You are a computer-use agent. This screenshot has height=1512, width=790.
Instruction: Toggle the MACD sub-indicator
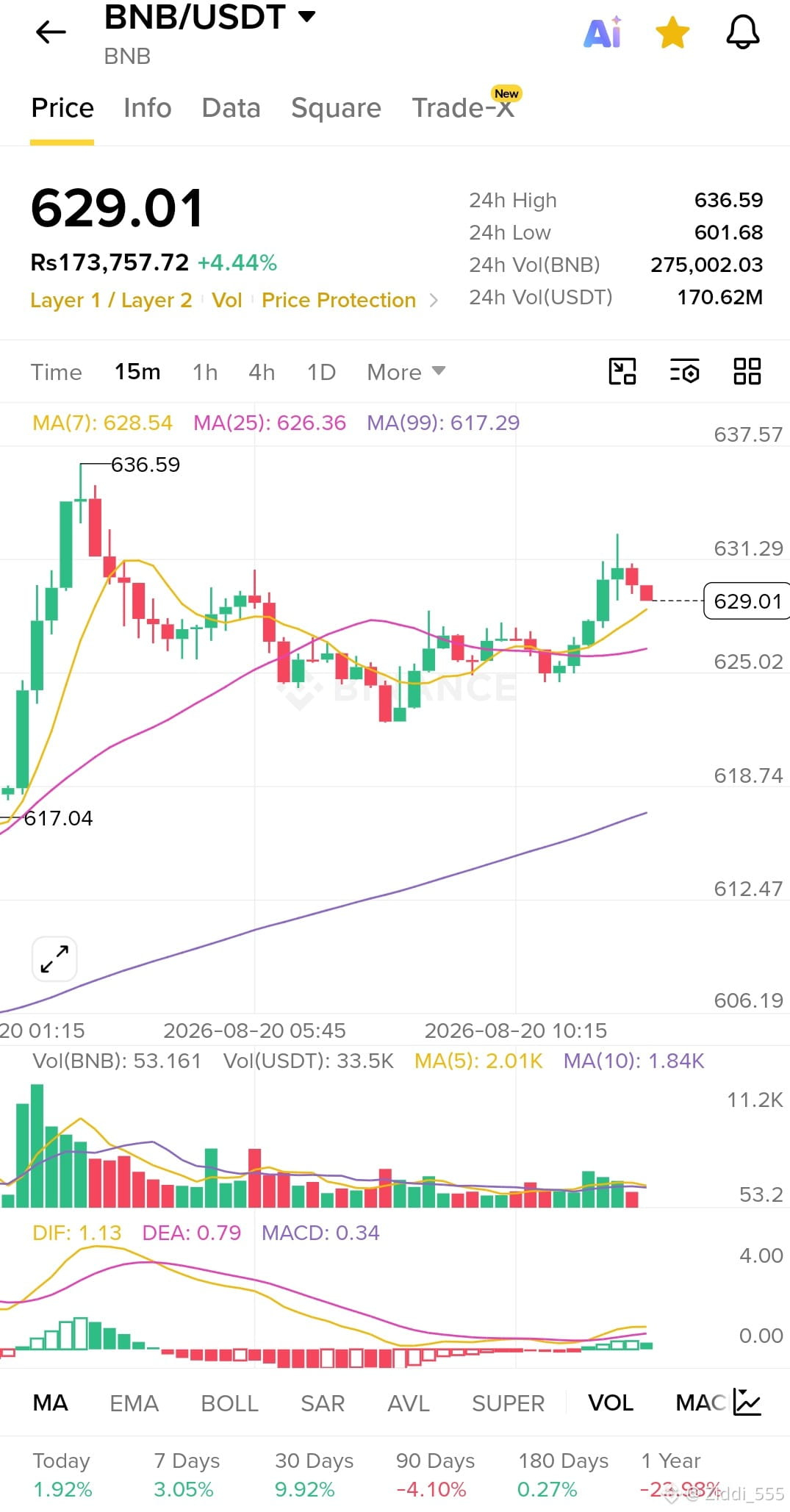click(x=700, y=1402)
